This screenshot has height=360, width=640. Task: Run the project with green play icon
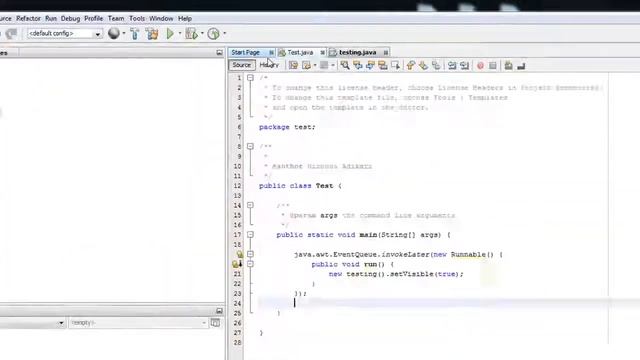coord(170,33)
